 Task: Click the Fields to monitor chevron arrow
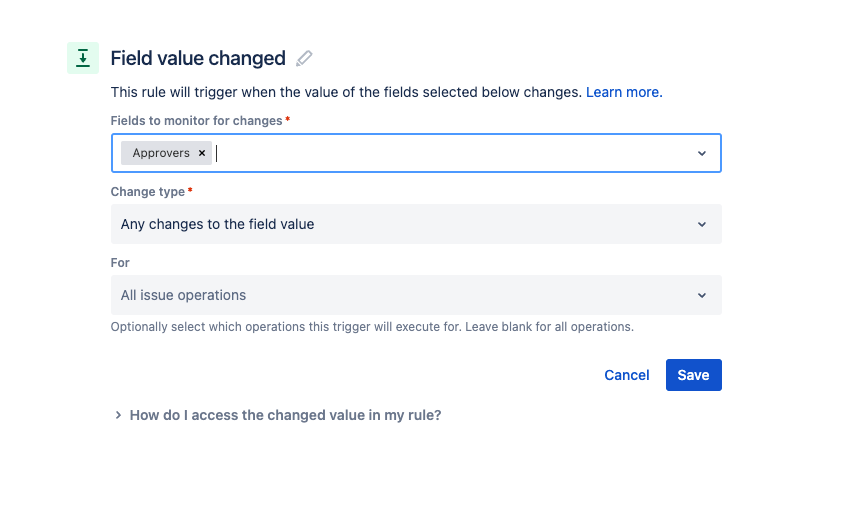(x=701, y=153)
